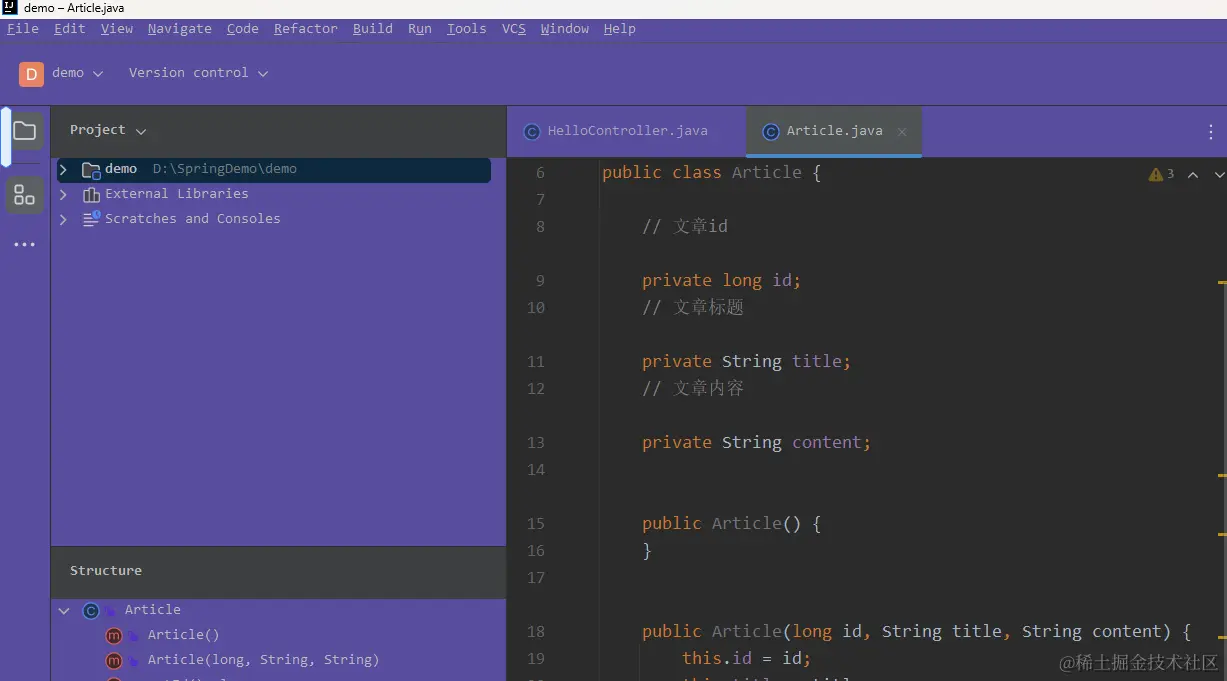Collapse the Article node in Structure
The width and height of the screenshot is (1227, 681).
pyautogui.click(x=64, y=610)
